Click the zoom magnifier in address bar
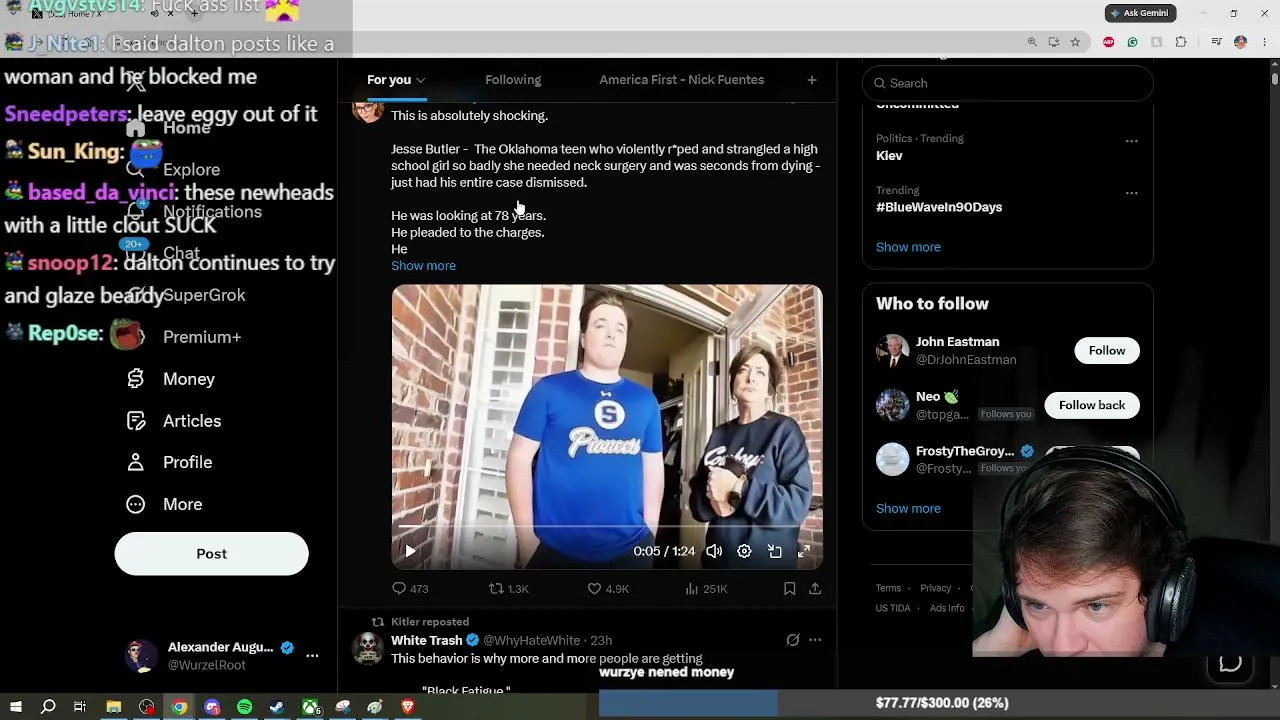The image size is (1280, 720). (1032, 42)
